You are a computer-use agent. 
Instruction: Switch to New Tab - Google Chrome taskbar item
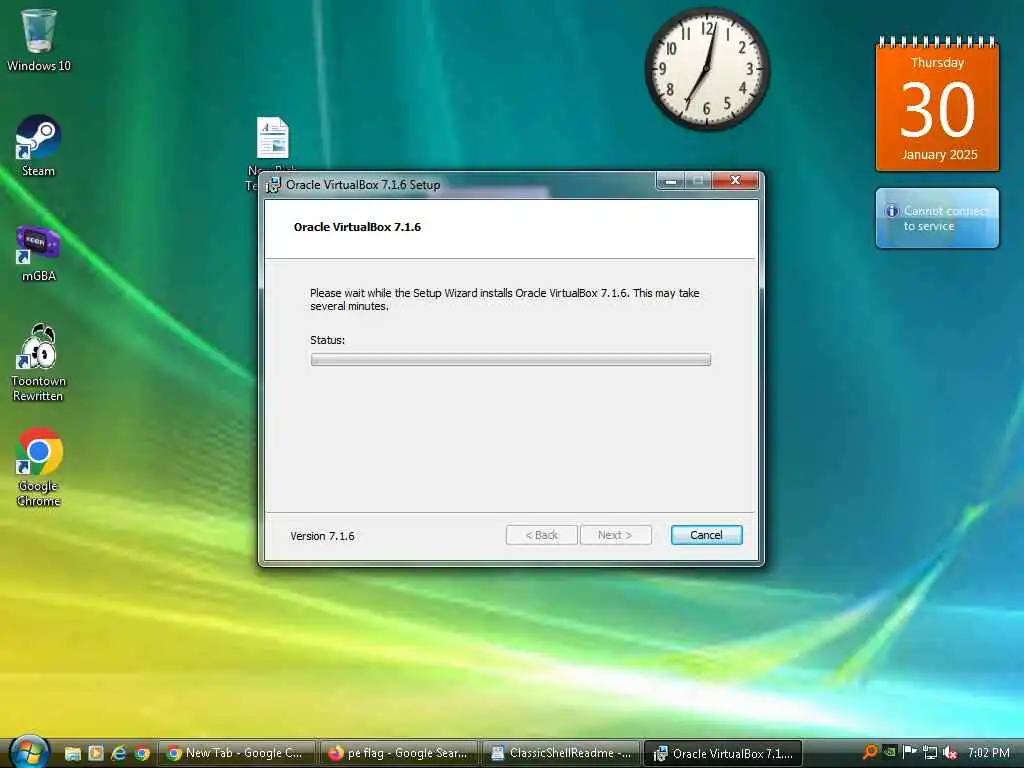coord(236,753)
